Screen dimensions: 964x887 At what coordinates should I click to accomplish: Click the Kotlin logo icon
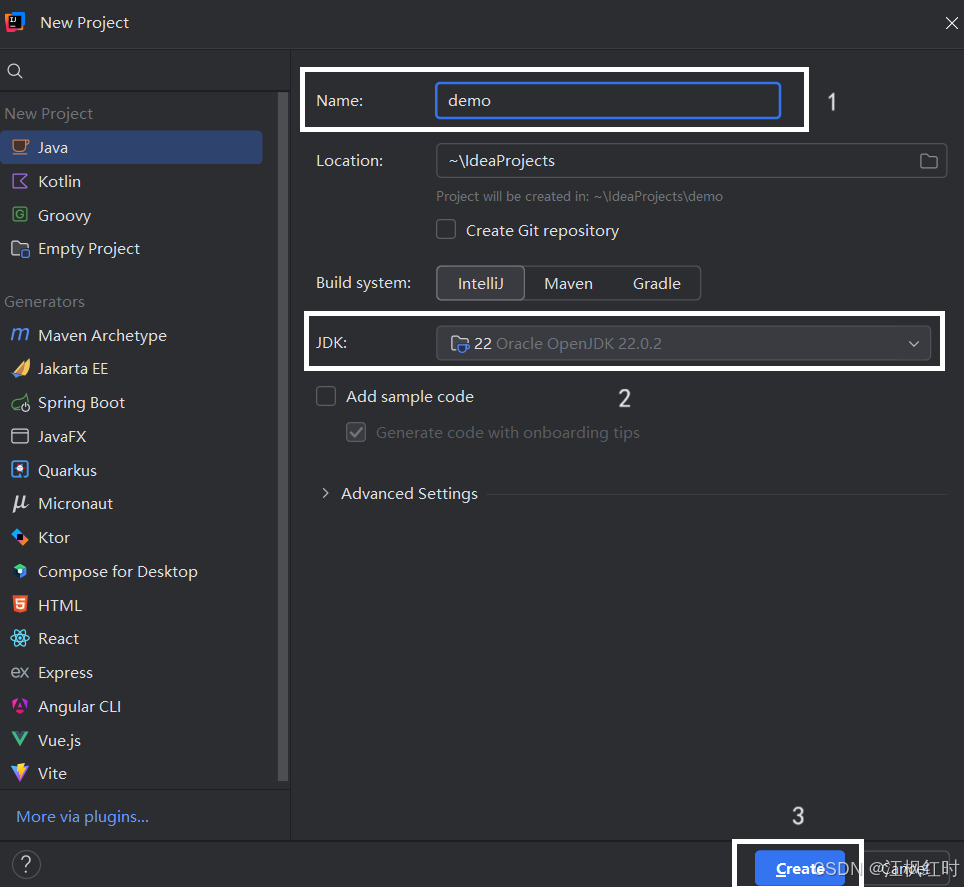(20, 181)
